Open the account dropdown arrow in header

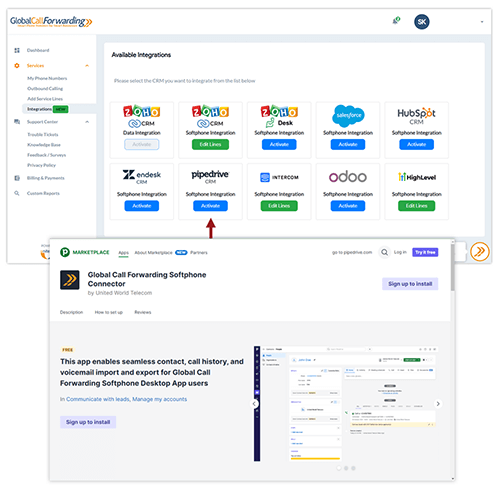pos(482,22)
